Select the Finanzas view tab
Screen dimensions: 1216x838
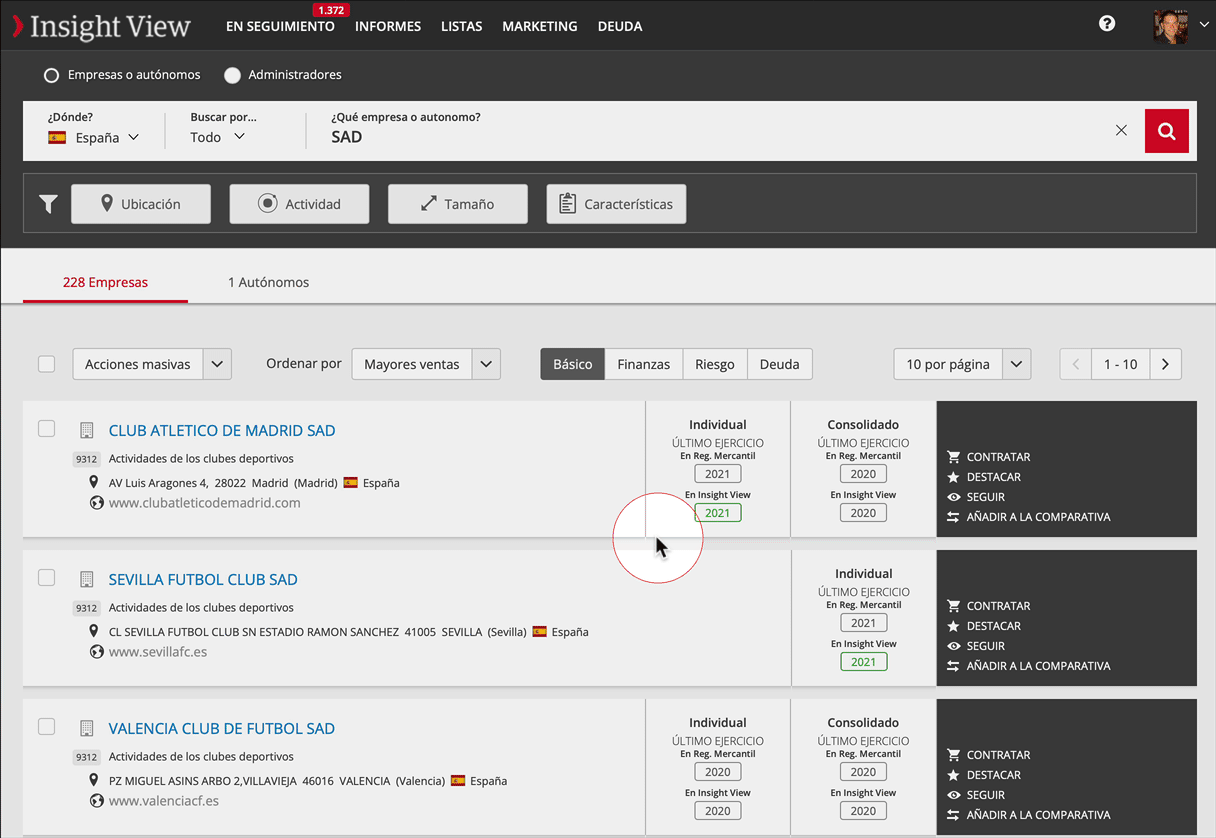[644, 364]
